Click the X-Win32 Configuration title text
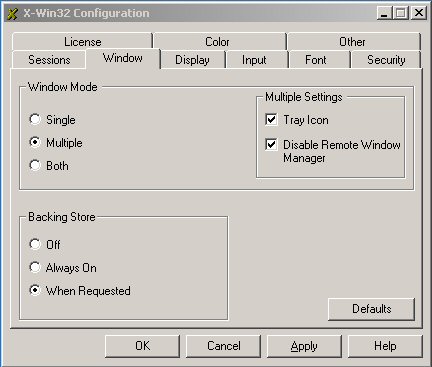 (x=86, y=13)
